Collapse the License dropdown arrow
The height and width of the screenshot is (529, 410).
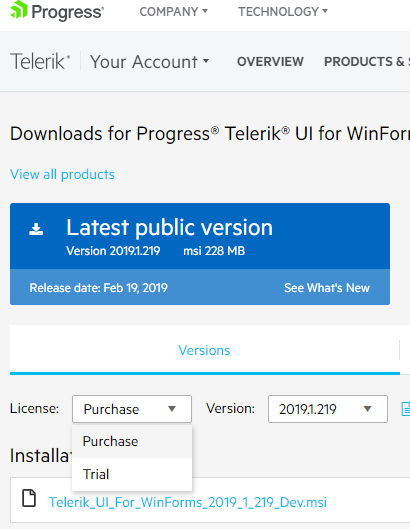click(x=172, y=409)
